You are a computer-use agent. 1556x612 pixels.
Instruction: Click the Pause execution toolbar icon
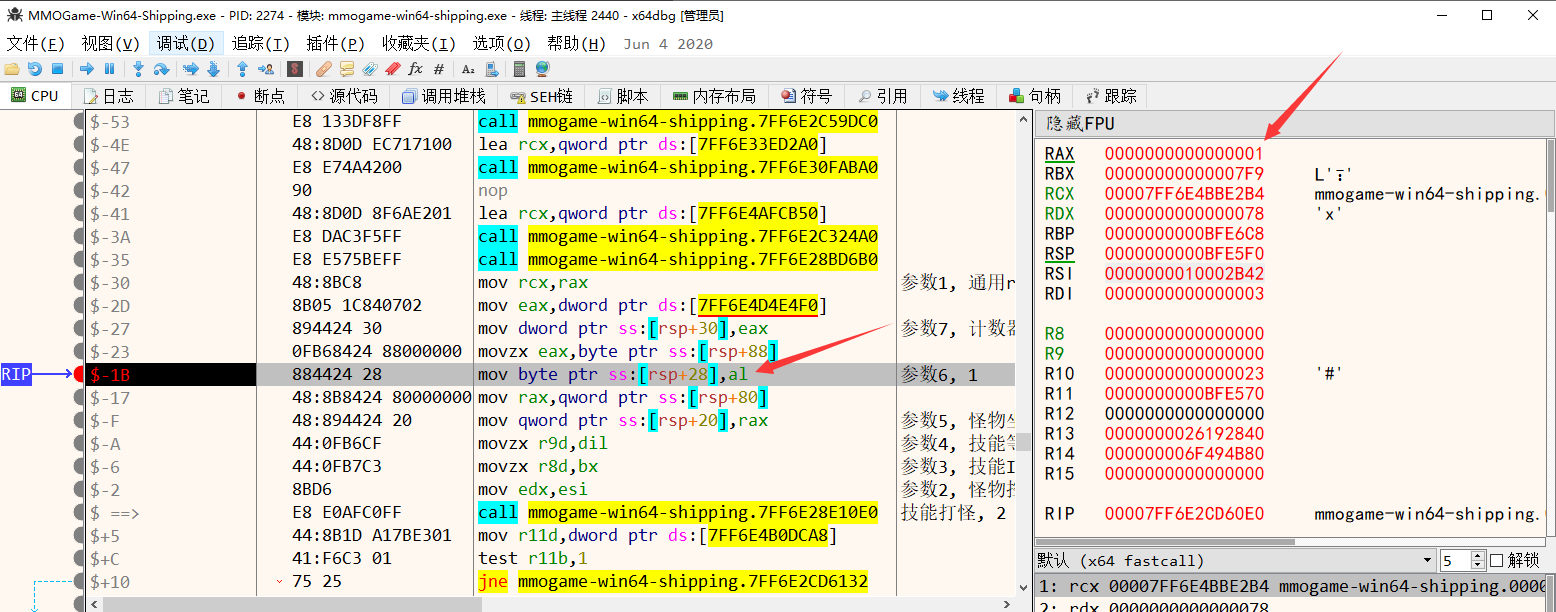(x=110, y=69)
